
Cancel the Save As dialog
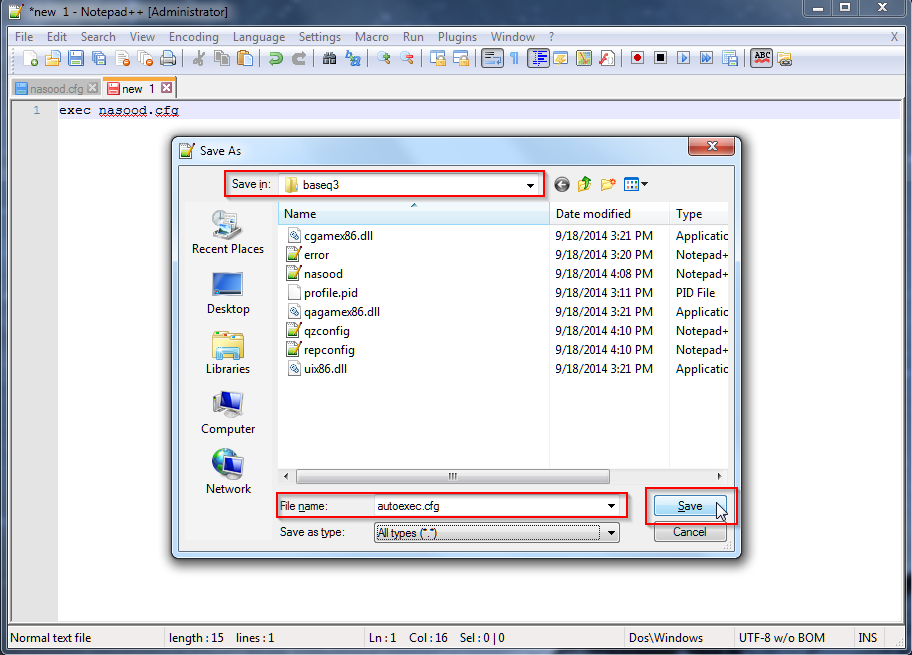pos(690,532)
